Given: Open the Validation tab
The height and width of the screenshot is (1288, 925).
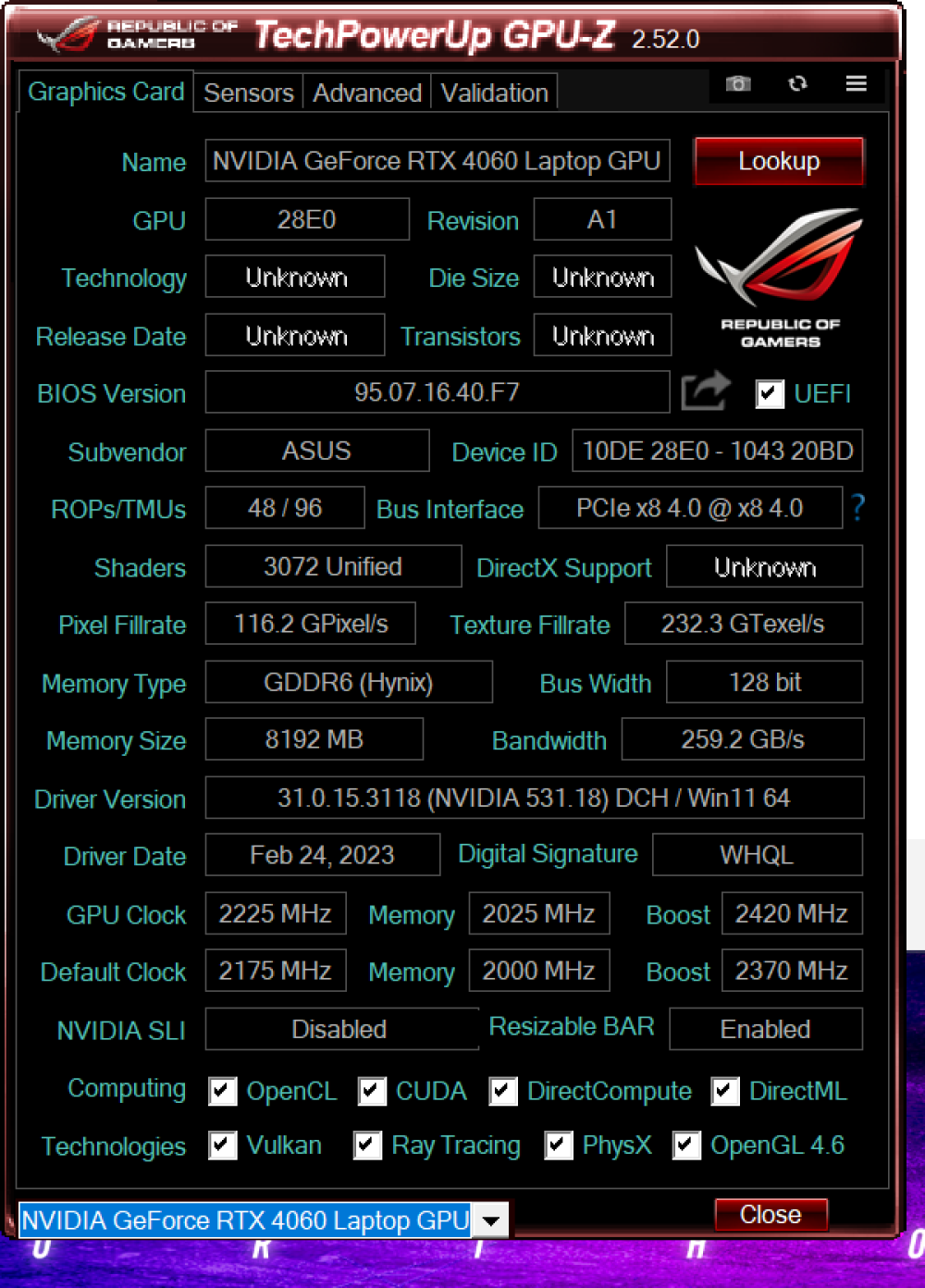Looking at the screenshot, I should coord(494,93).
